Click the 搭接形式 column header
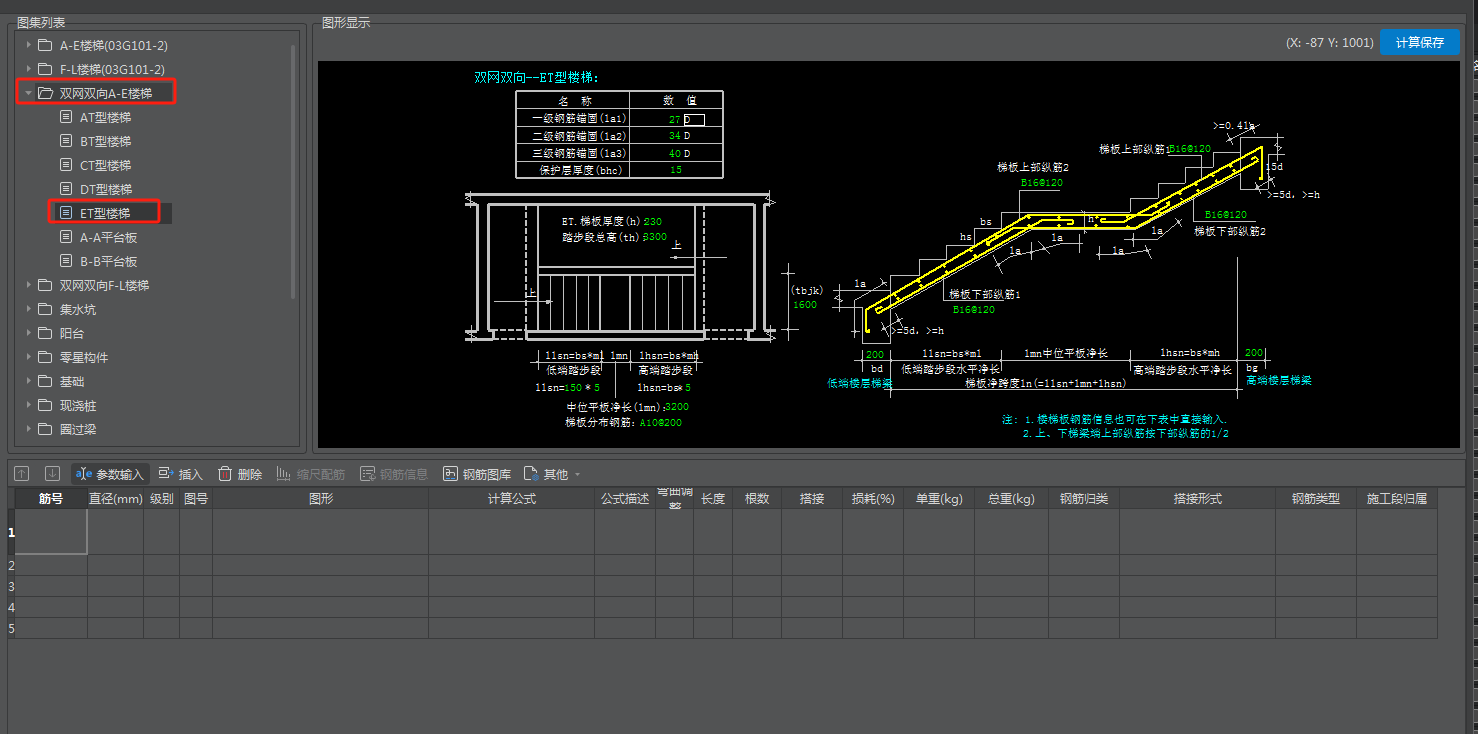Screen dimensions: 1478x734 [x=1197, y=498]
